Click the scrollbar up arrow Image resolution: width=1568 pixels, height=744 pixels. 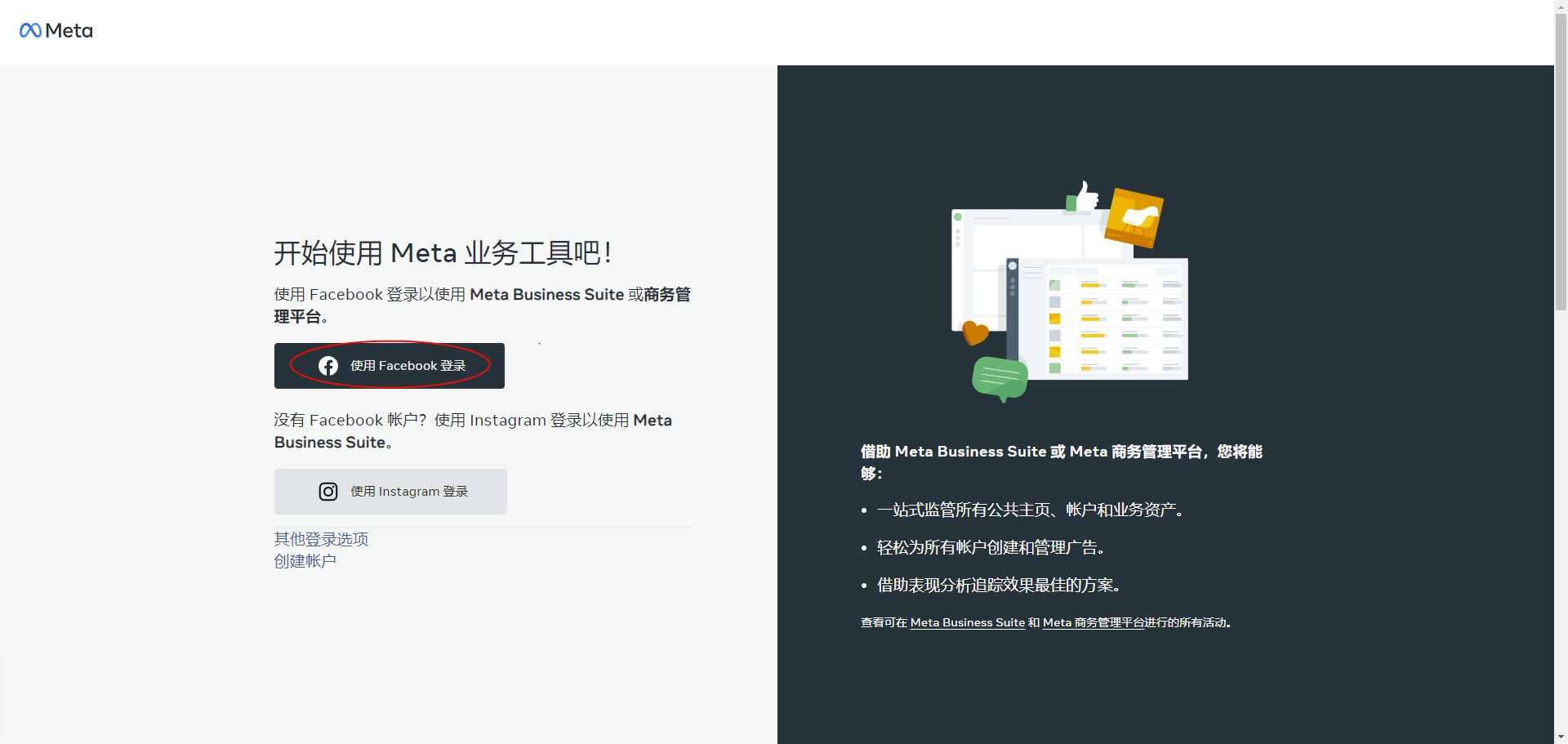click(1560, 7)
